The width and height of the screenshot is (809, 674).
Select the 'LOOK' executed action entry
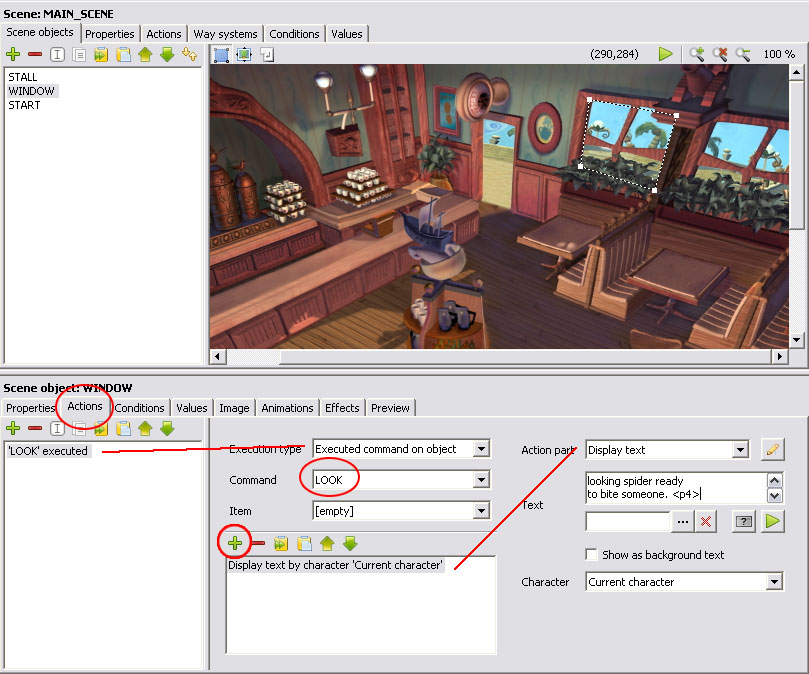tap(48, 451)
